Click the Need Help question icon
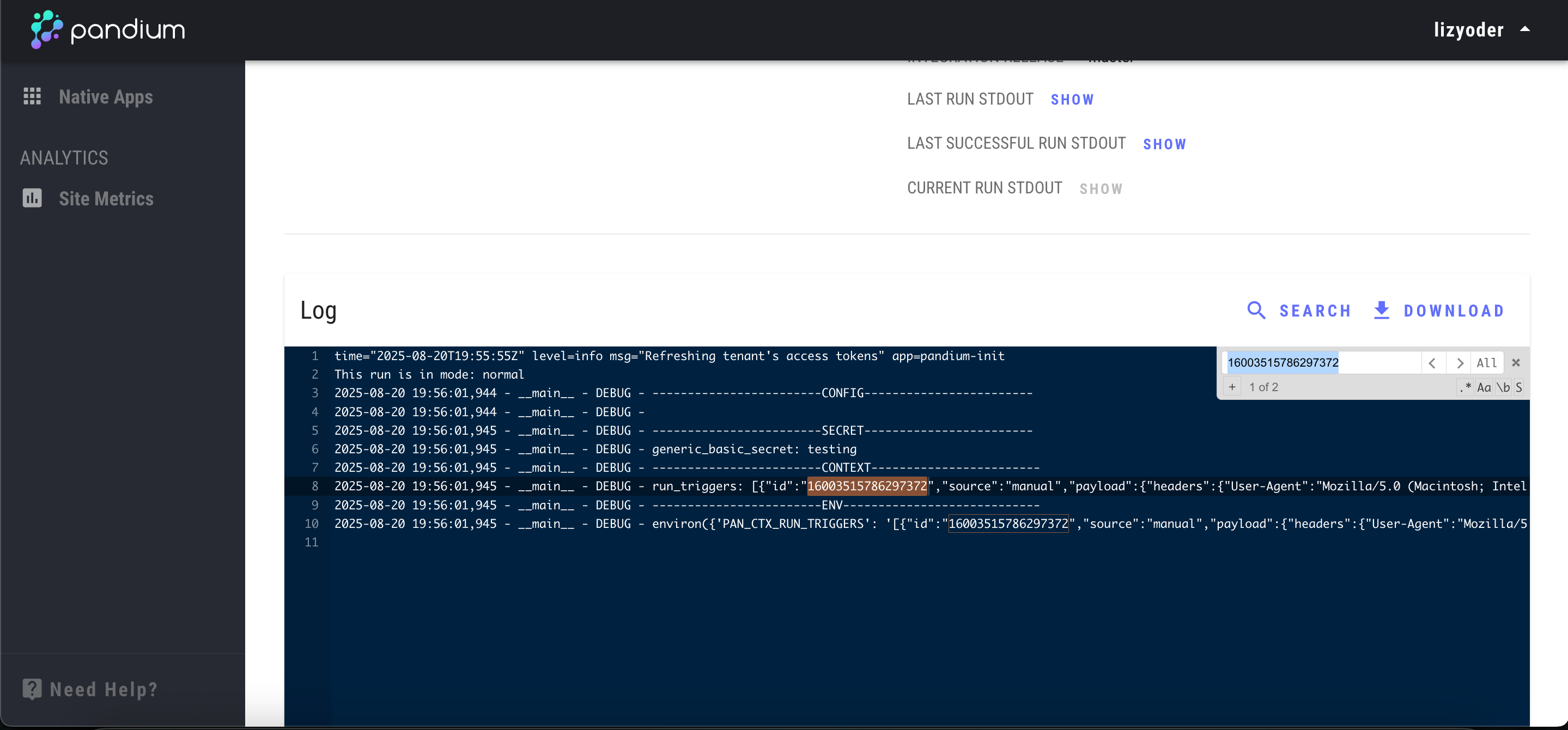 click(32, 689)
